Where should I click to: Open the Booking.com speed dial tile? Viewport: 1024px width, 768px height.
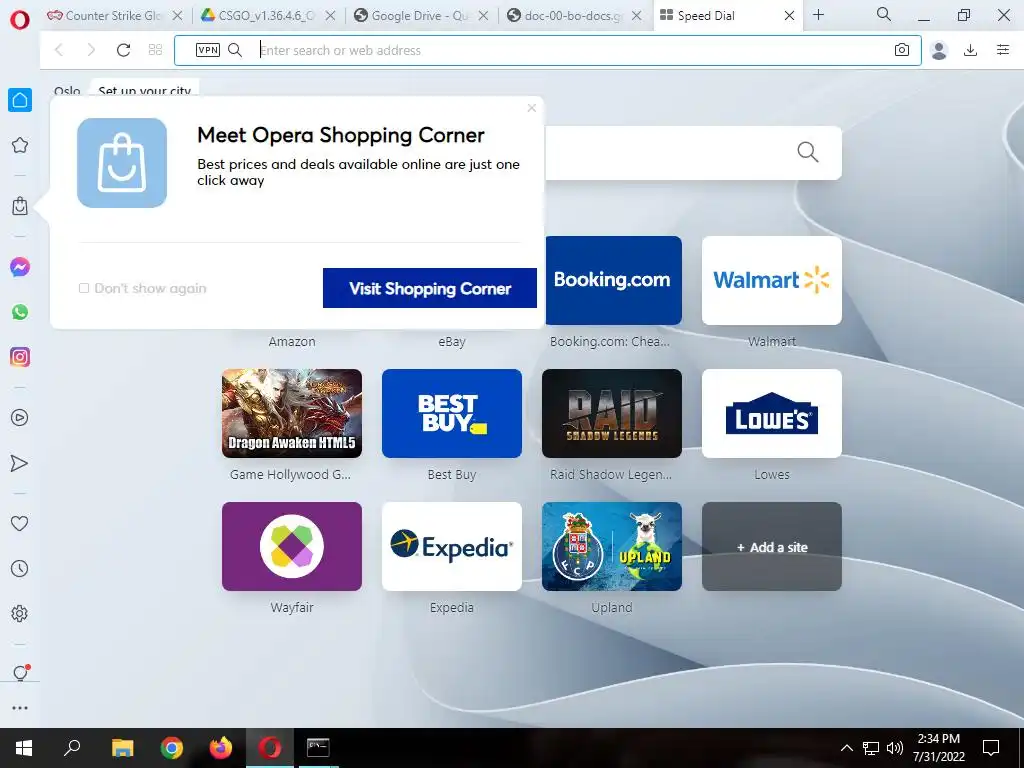pyautogui.click(x=612, y=280)
